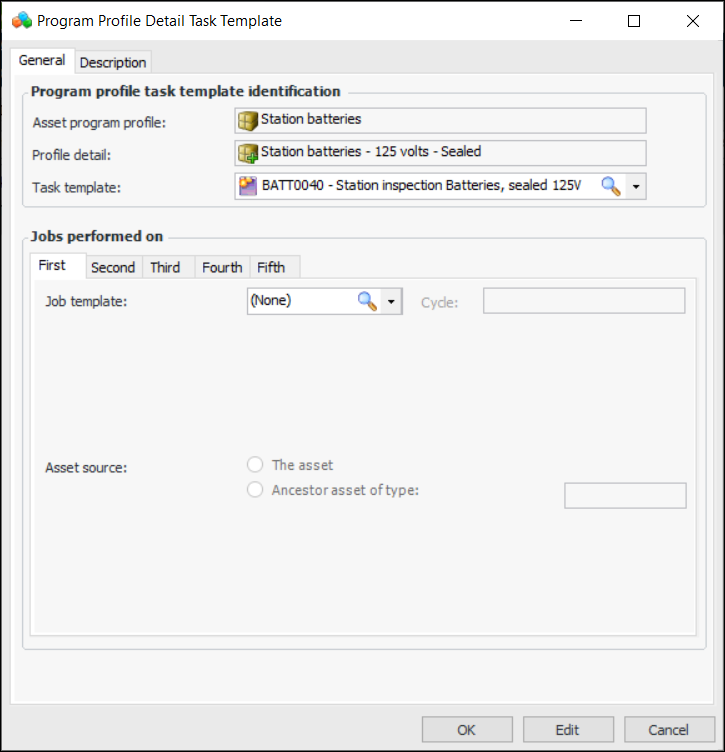Maximize the Program Profile Detail window
725x752 pixels.
[634, 21]
